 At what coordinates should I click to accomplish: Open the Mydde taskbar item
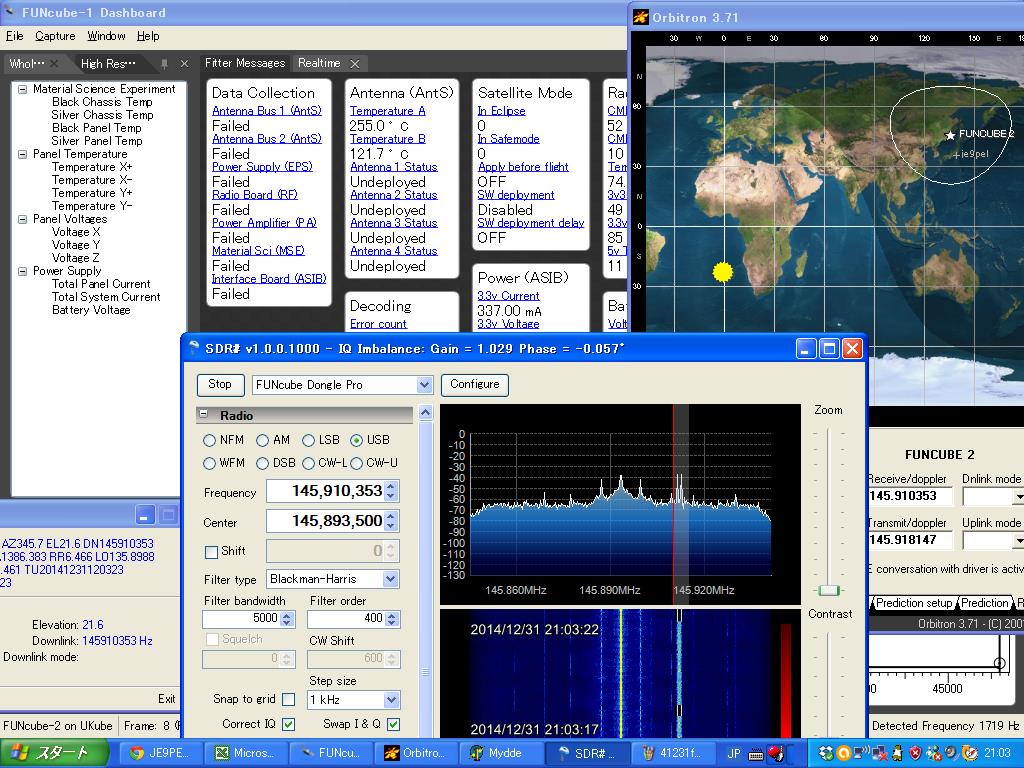click(500, 753)
